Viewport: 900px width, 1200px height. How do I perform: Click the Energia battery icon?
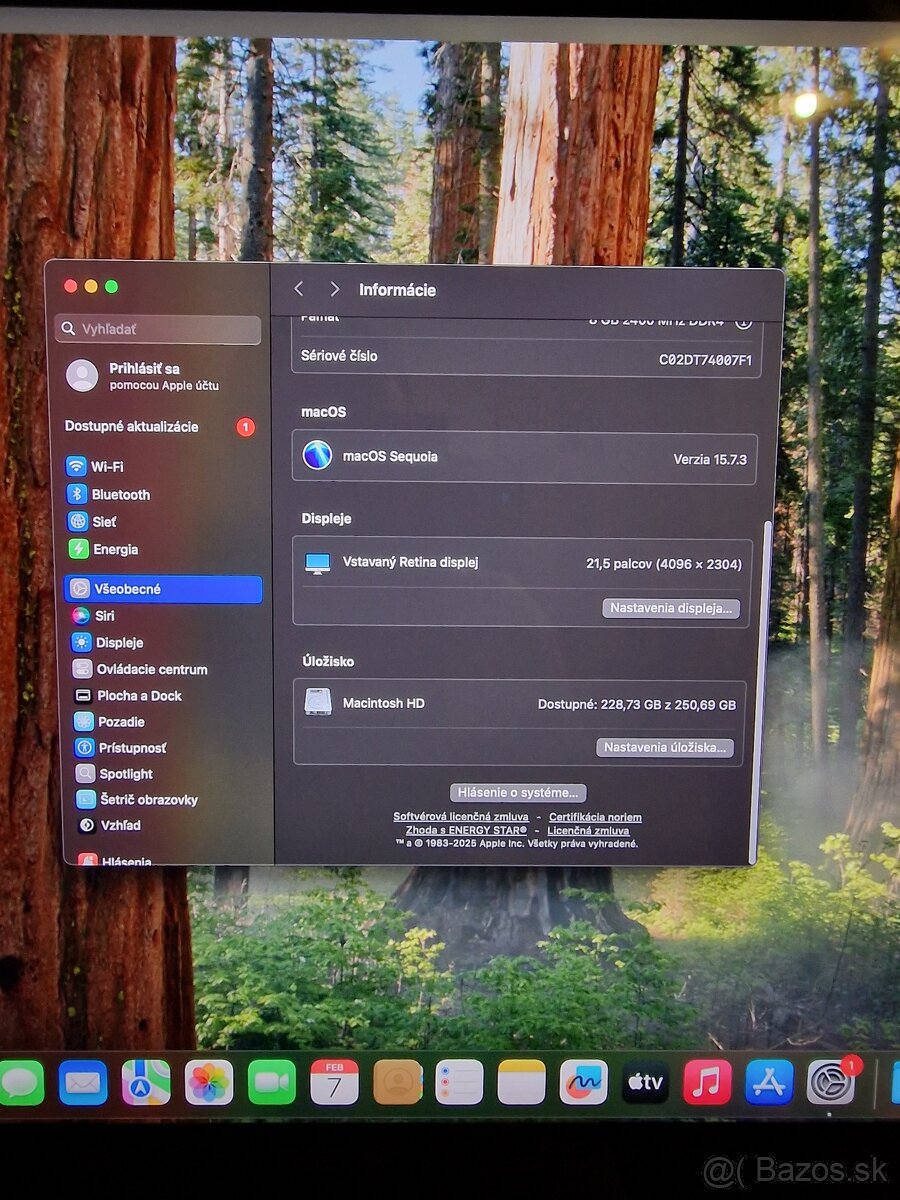[80, 549]
